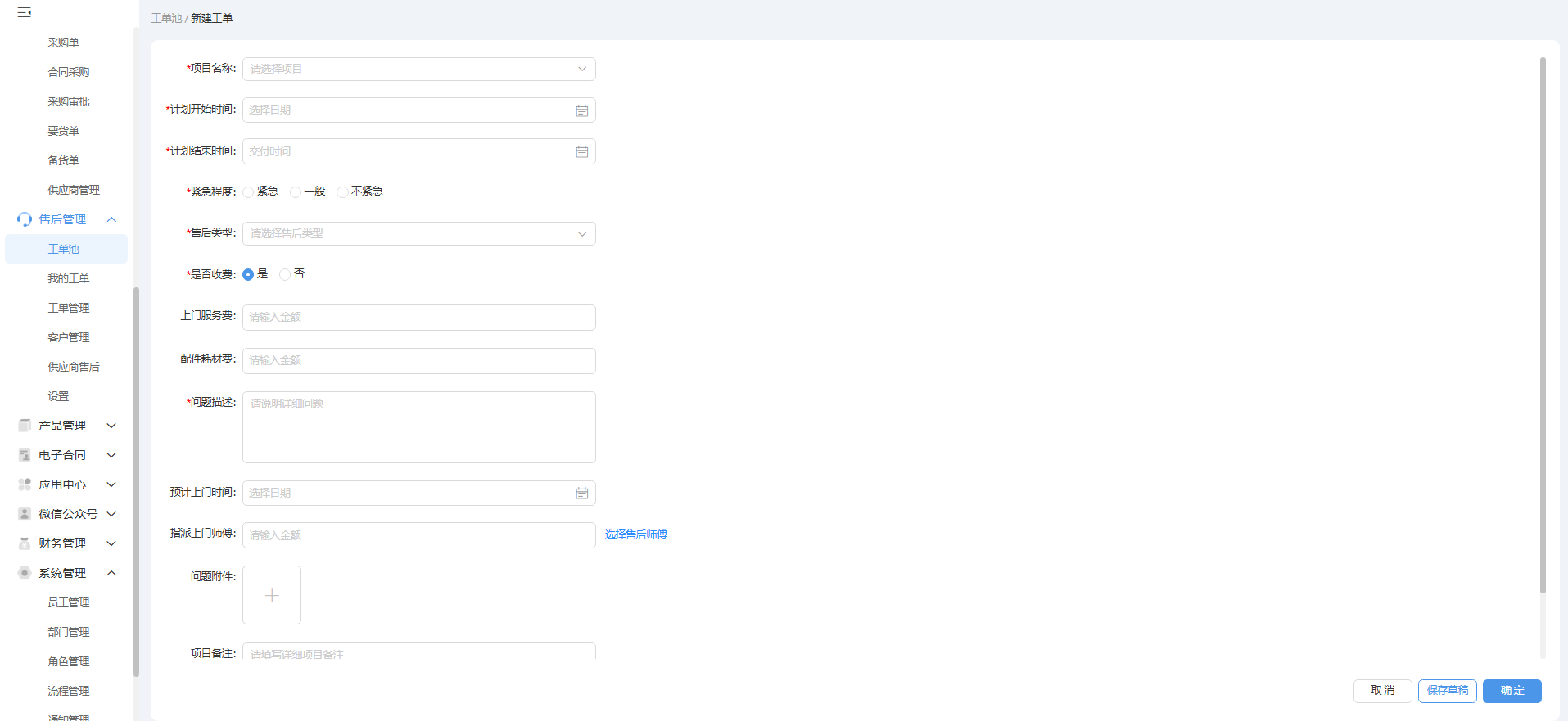Expand the 产品管理 menu chevron

(112, 426)
